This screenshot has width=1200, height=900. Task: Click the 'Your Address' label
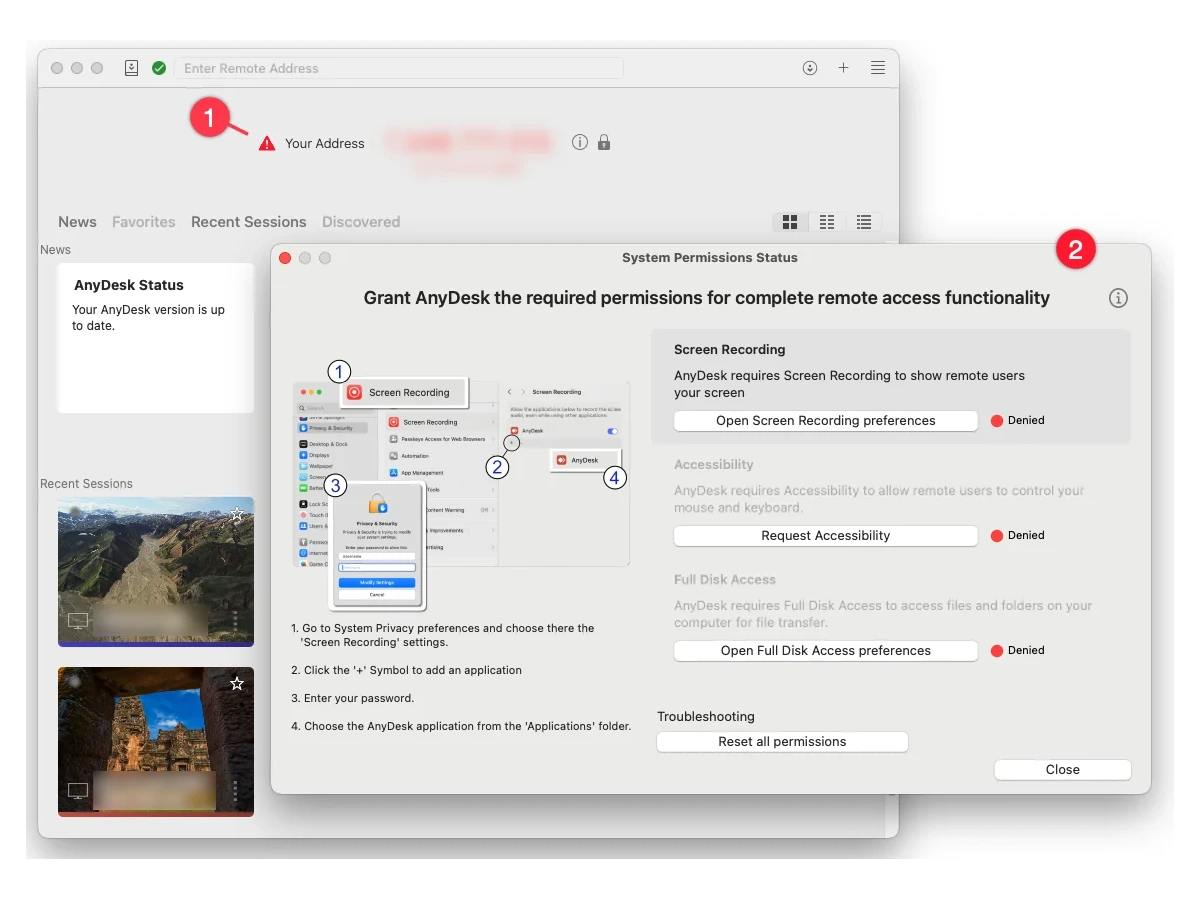(325, 144)
